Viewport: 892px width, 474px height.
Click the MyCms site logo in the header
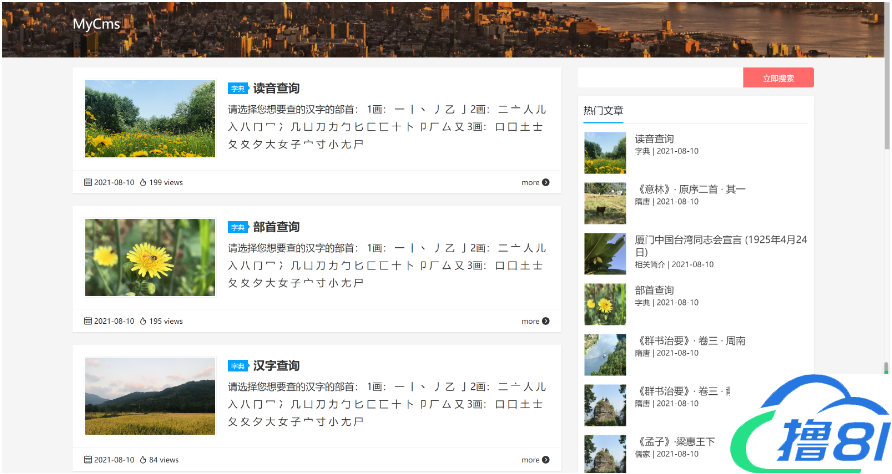[x=96, y=24]
